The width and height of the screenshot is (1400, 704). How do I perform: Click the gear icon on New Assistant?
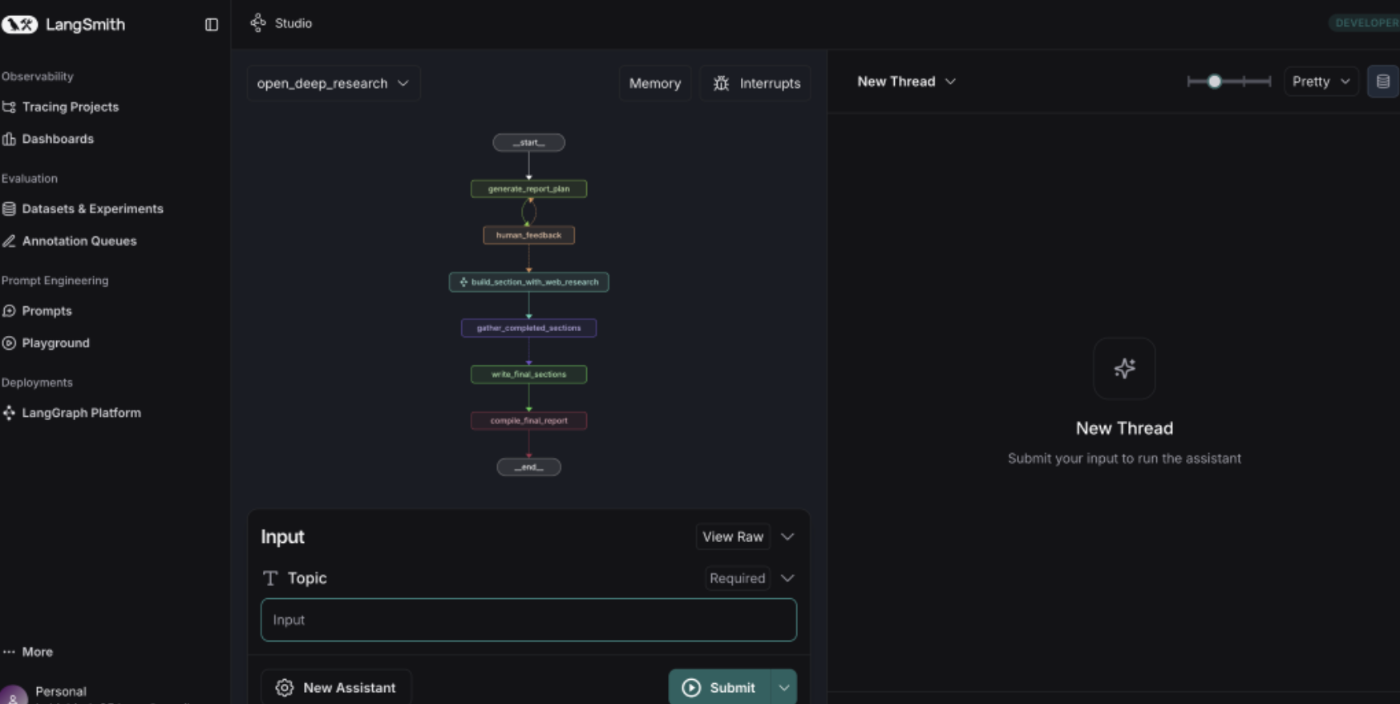(284, 688)
